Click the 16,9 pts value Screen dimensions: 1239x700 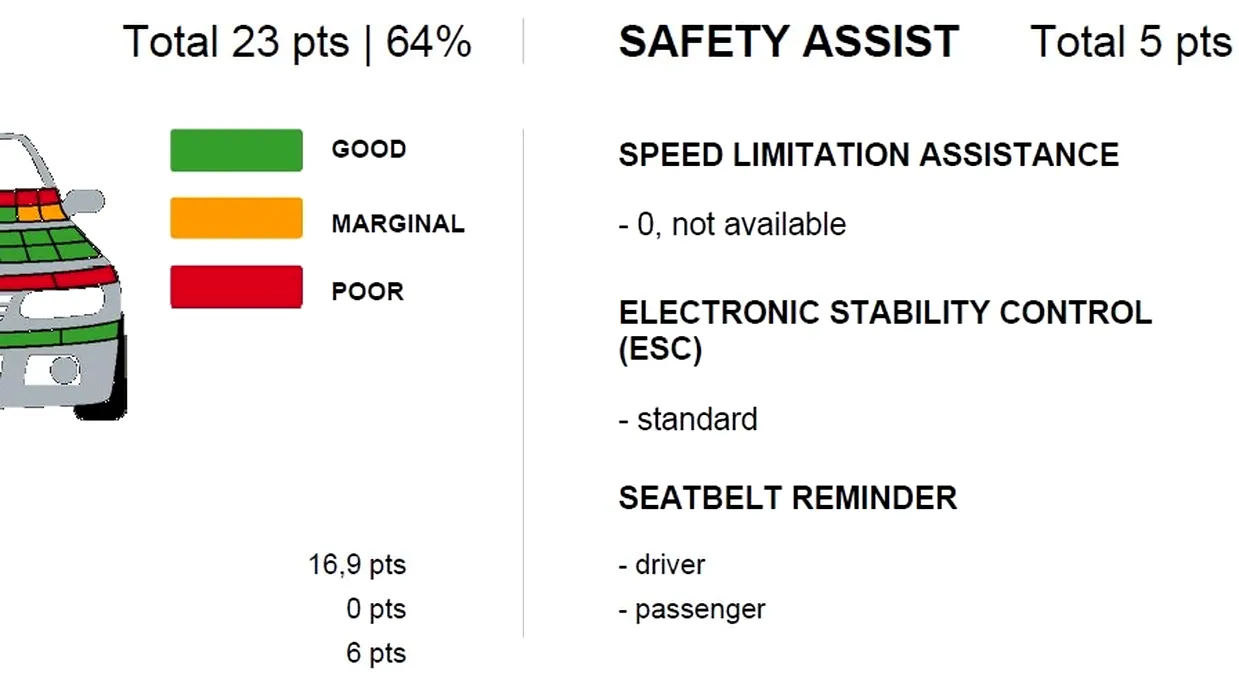tap(357, 565)
